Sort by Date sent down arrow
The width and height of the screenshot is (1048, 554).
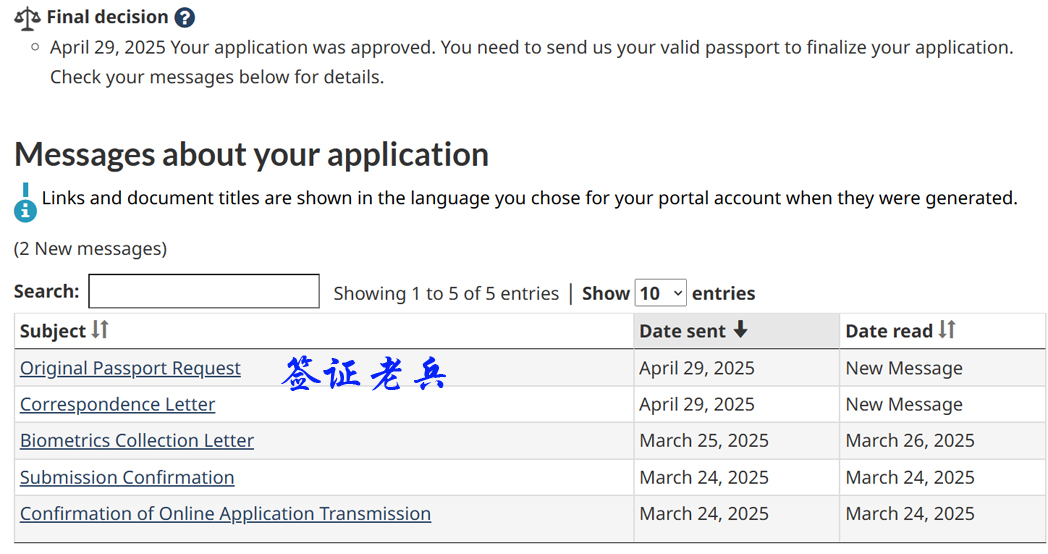coord(740,329)
